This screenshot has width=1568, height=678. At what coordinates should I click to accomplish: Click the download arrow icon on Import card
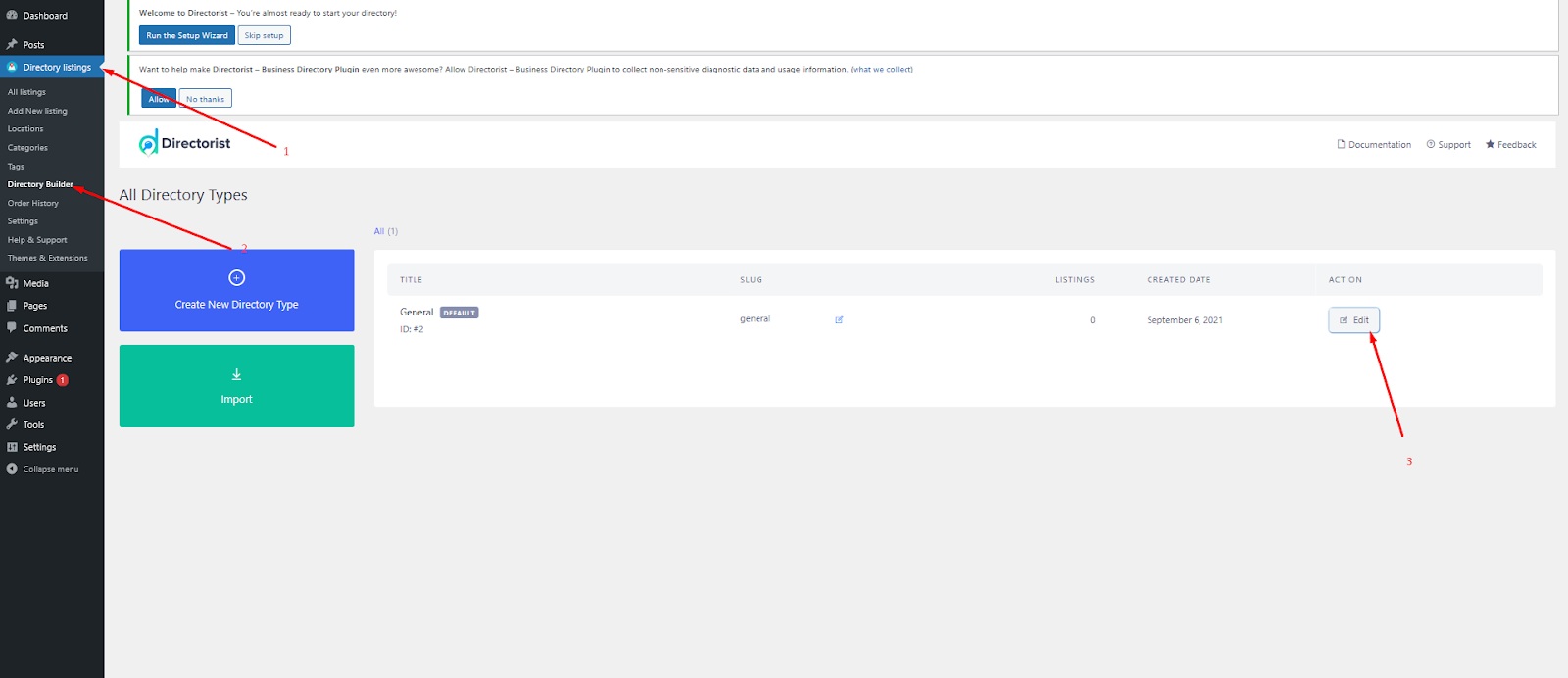click(236, 374)
